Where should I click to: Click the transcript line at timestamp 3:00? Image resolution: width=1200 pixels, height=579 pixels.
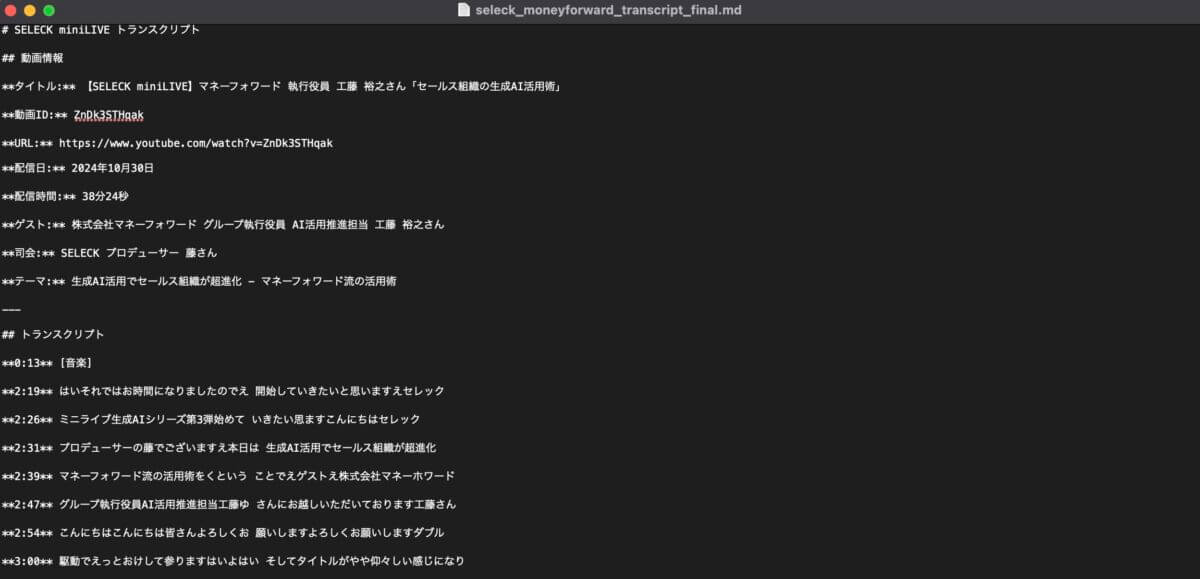pyautogui.click(x=233, y=561)
